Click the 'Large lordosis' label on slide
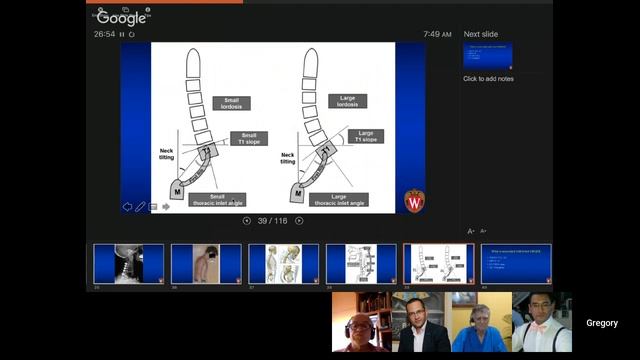The width and height of the screenshot is (640, 360). 347,101
